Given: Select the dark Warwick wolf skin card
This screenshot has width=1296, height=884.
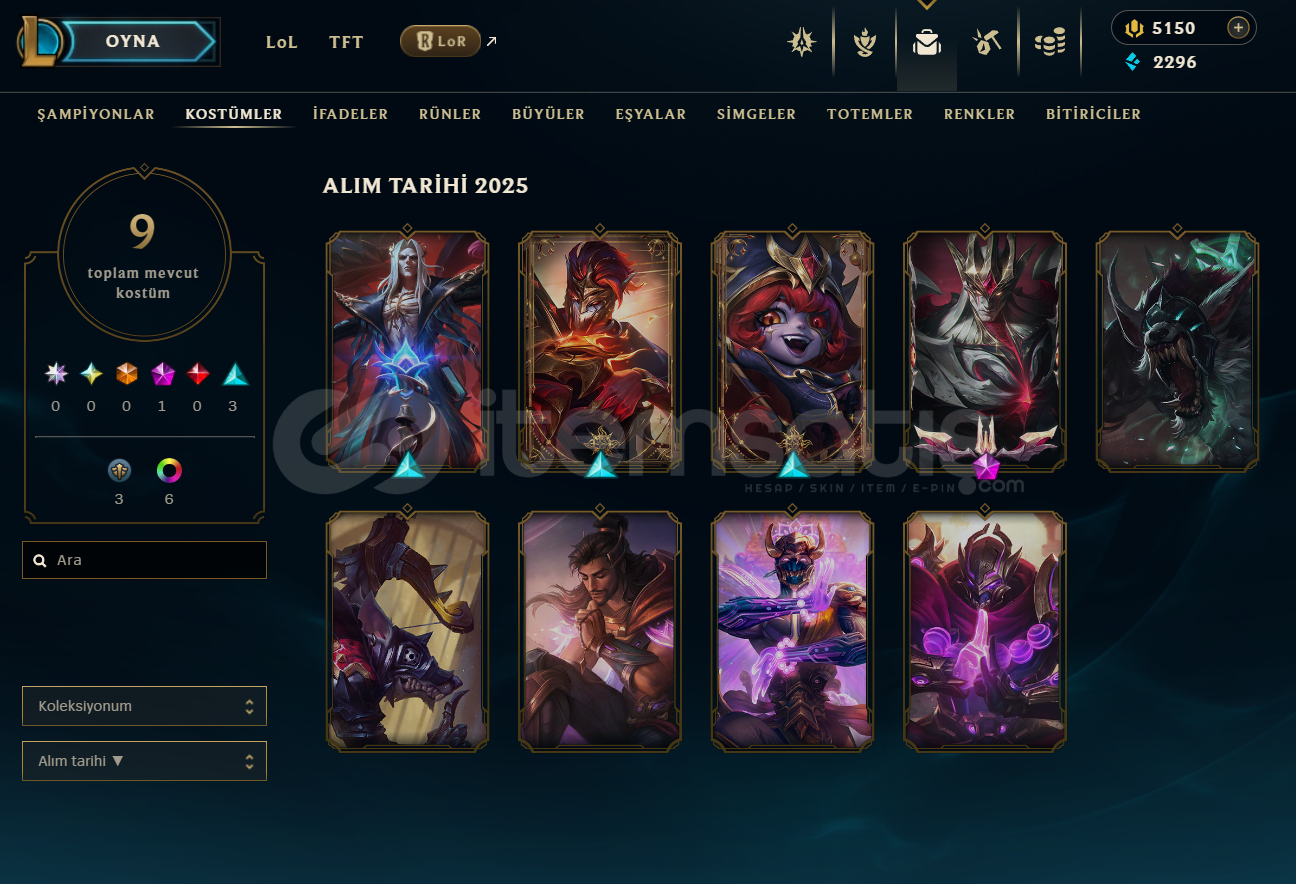Looking at the screenshot, I should point(1177,350).
